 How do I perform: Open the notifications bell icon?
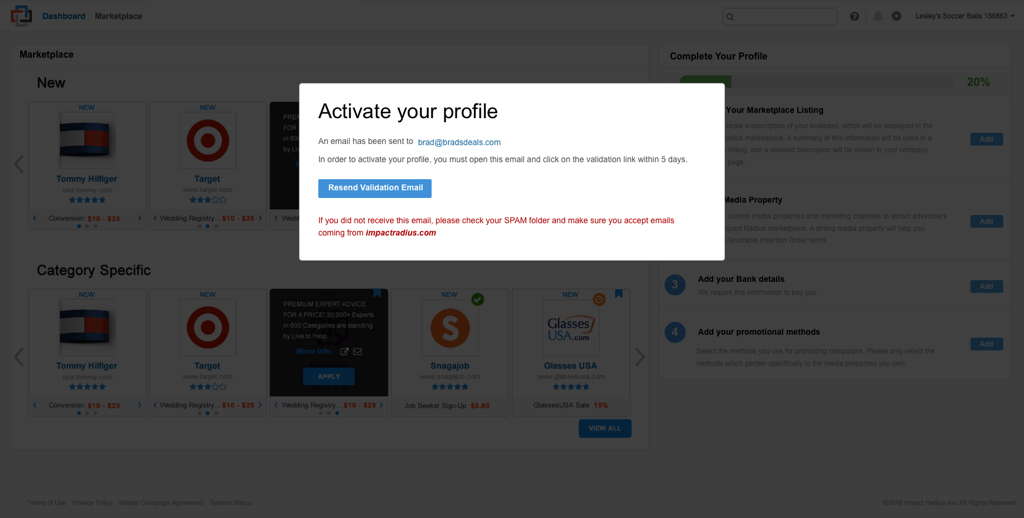(878, 16)
